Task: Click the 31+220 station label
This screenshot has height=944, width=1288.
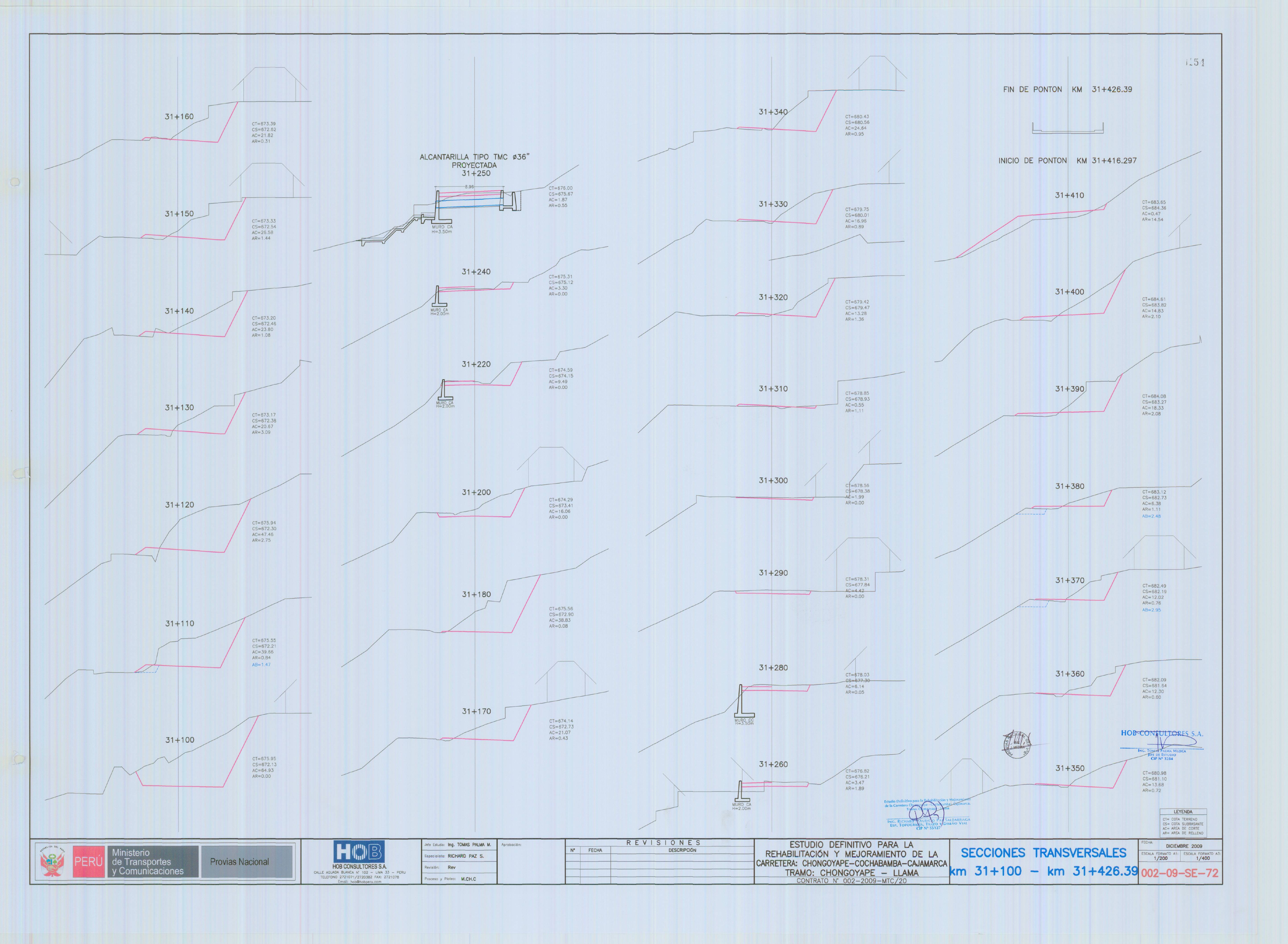Action: (476, 364)
